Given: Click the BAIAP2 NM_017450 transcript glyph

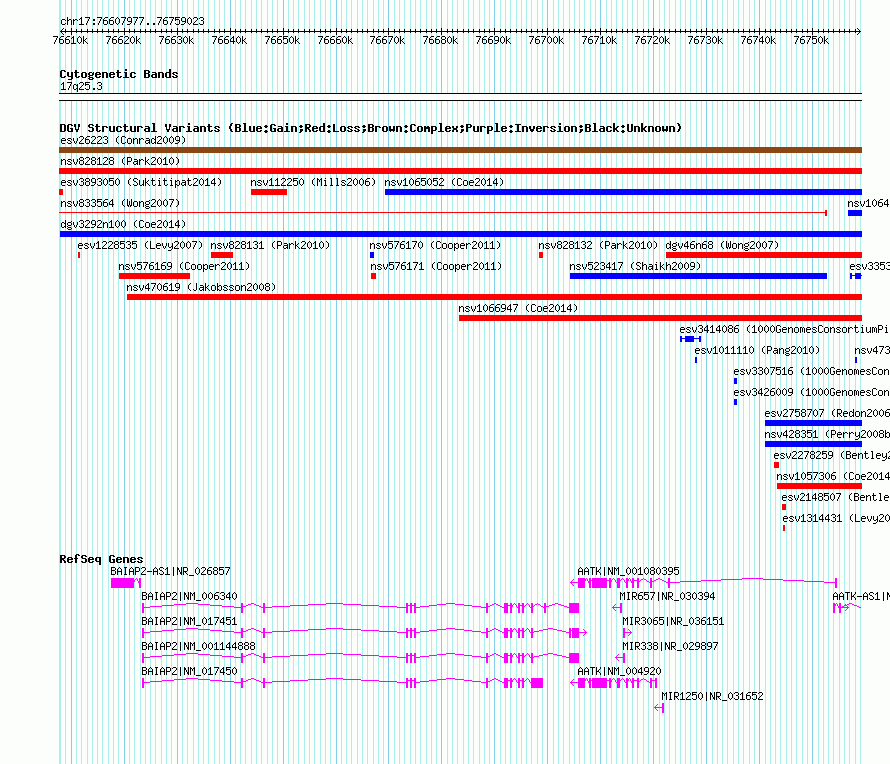Looking at the screenshot, I should (x=342, y=683).
